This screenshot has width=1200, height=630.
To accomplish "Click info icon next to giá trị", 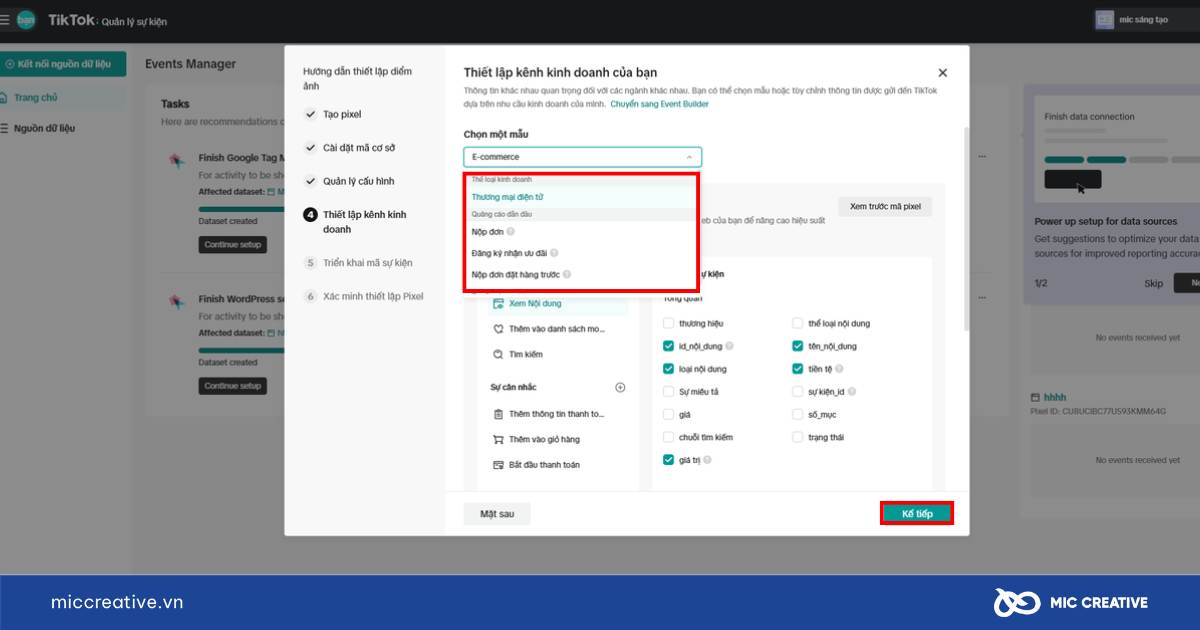I will point(707,460).
